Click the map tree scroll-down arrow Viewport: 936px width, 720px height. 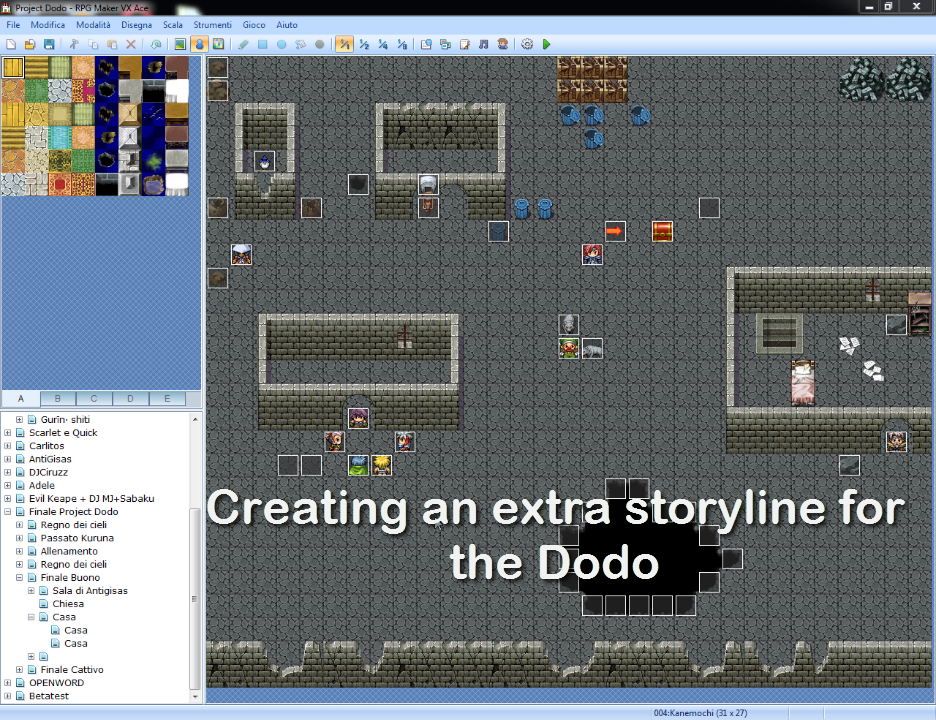(195, 697)
